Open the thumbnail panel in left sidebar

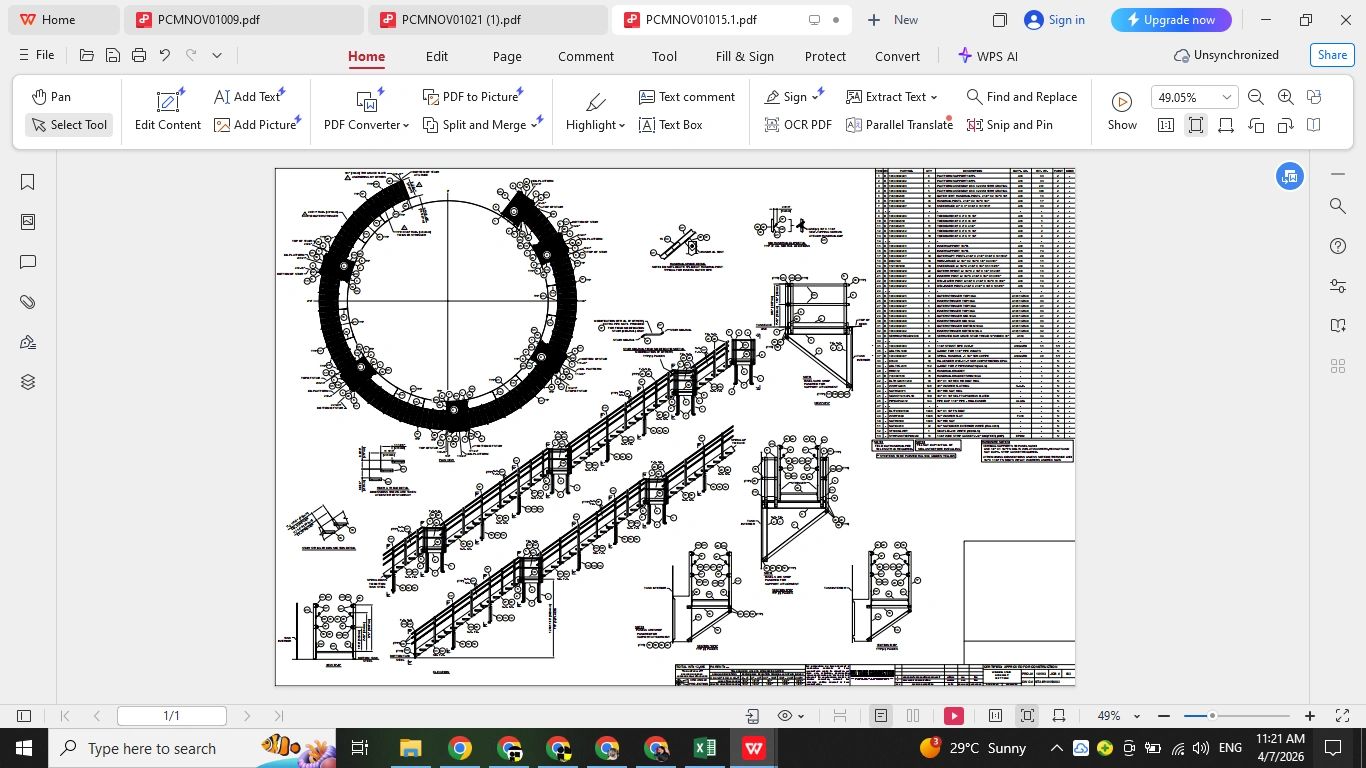click(x=28, y=222)
